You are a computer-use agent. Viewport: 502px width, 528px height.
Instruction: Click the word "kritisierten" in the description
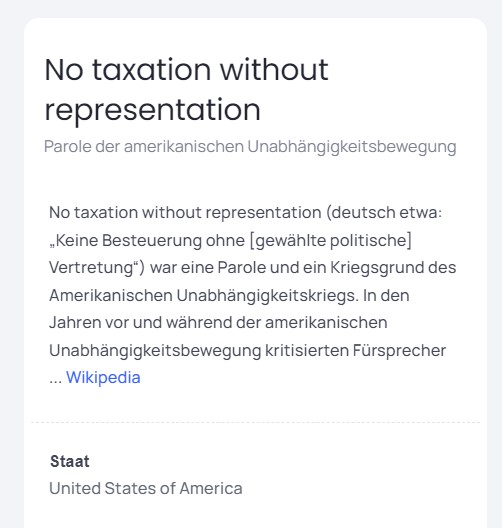tap(307, 351)
